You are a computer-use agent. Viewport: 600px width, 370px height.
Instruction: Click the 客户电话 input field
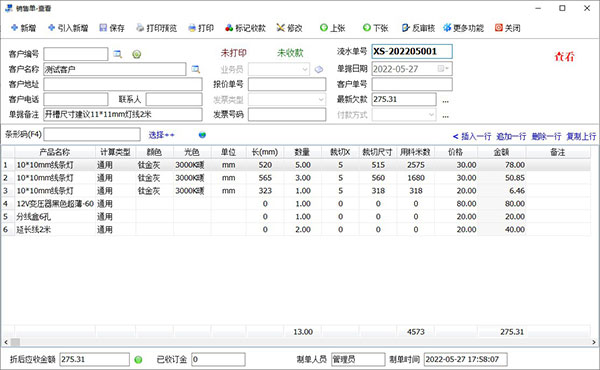tap(76, 99)
